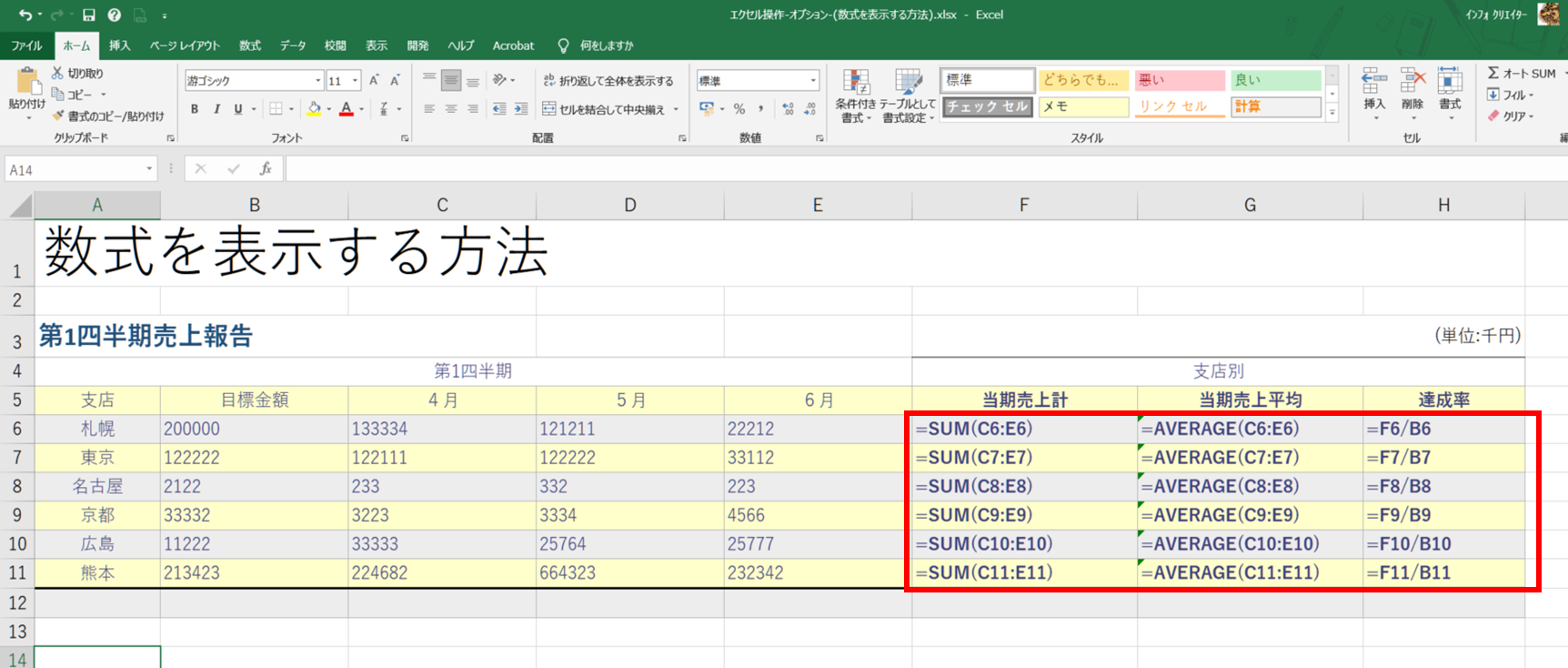Apply the 悪い (Bad) cell style
Image resolution: width=1568 pixels, height=668 pixels.
pos(1179,80)
